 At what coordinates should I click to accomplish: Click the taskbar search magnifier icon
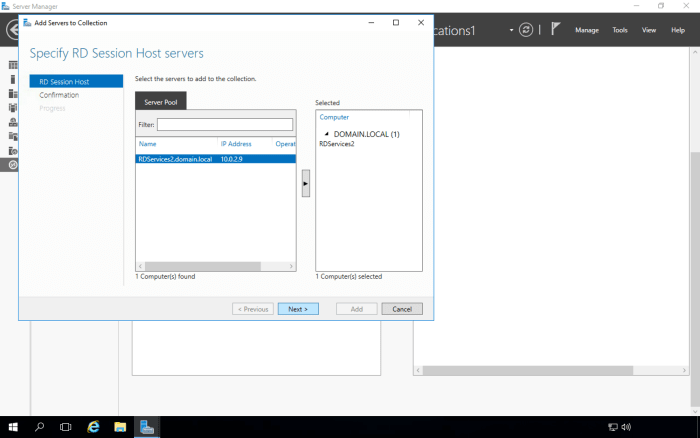coord(40,427)
